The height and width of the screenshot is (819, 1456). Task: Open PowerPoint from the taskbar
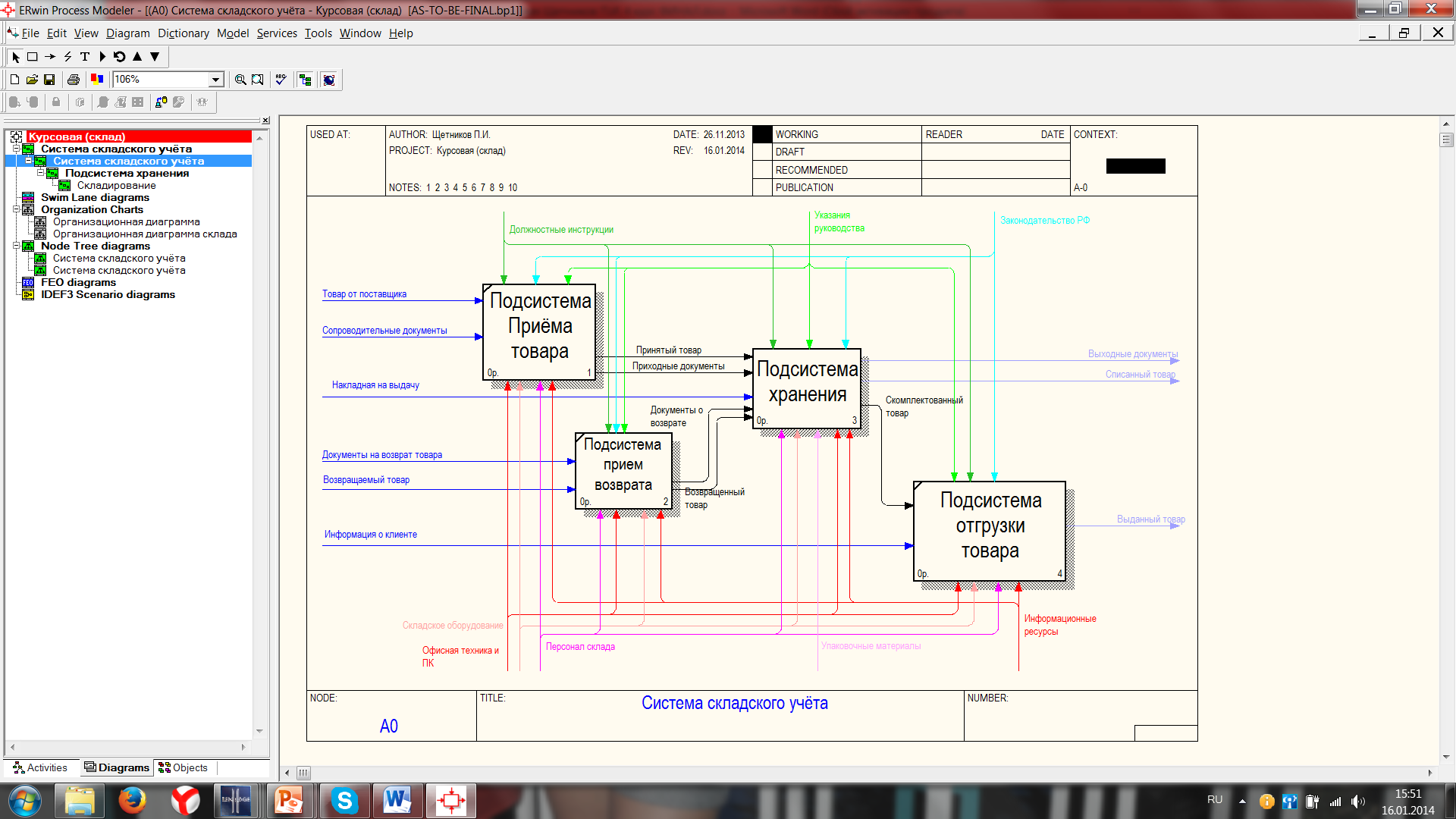(289, 801)
